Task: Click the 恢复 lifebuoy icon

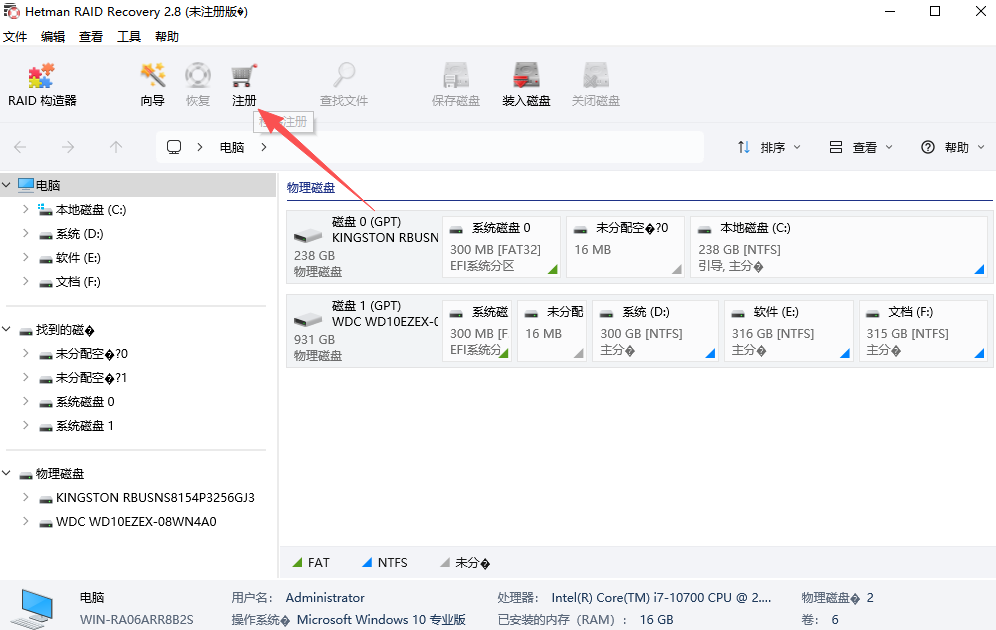Action: 198,76
